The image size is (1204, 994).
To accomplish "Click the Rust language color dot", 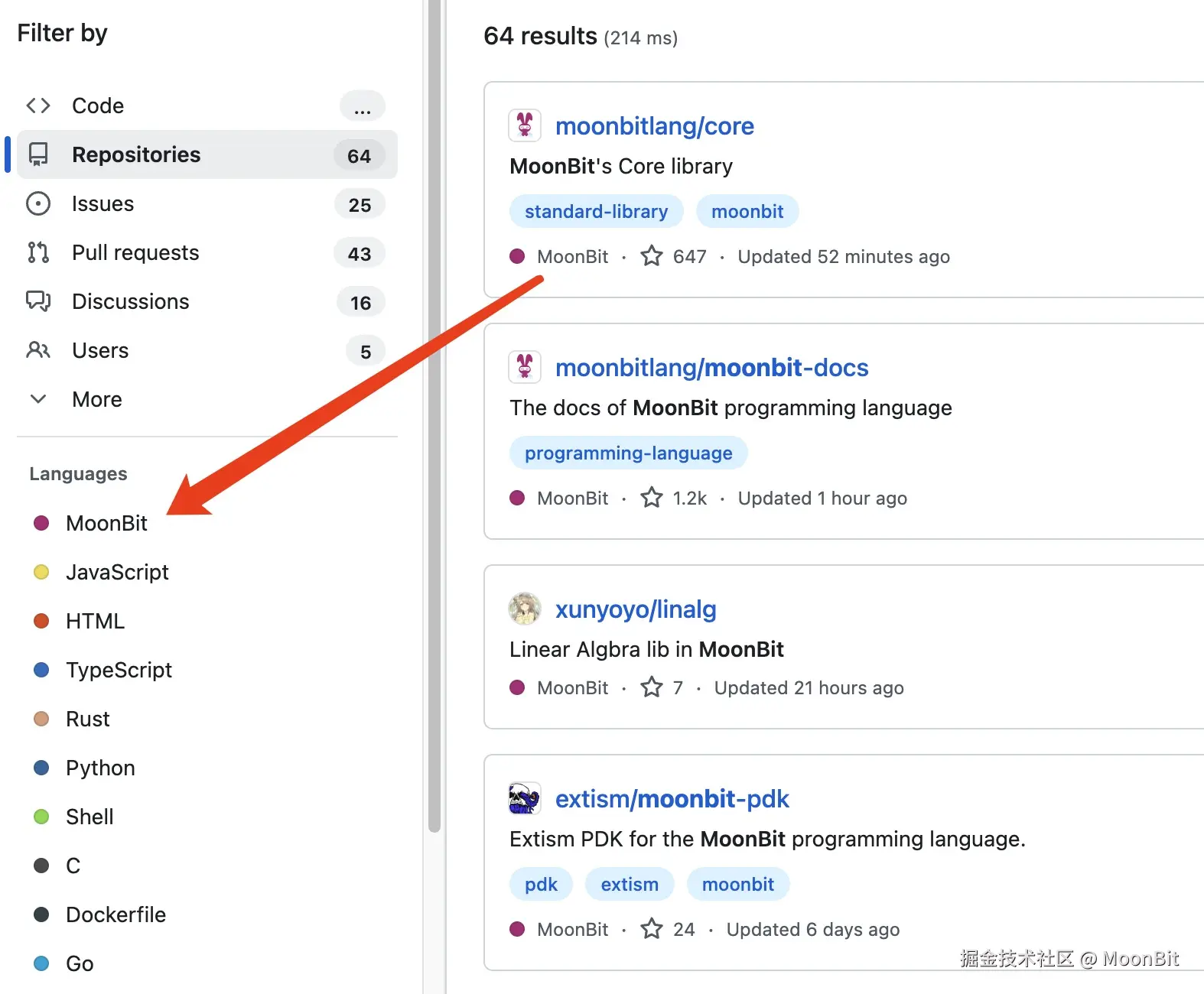I will pos(41,719).
